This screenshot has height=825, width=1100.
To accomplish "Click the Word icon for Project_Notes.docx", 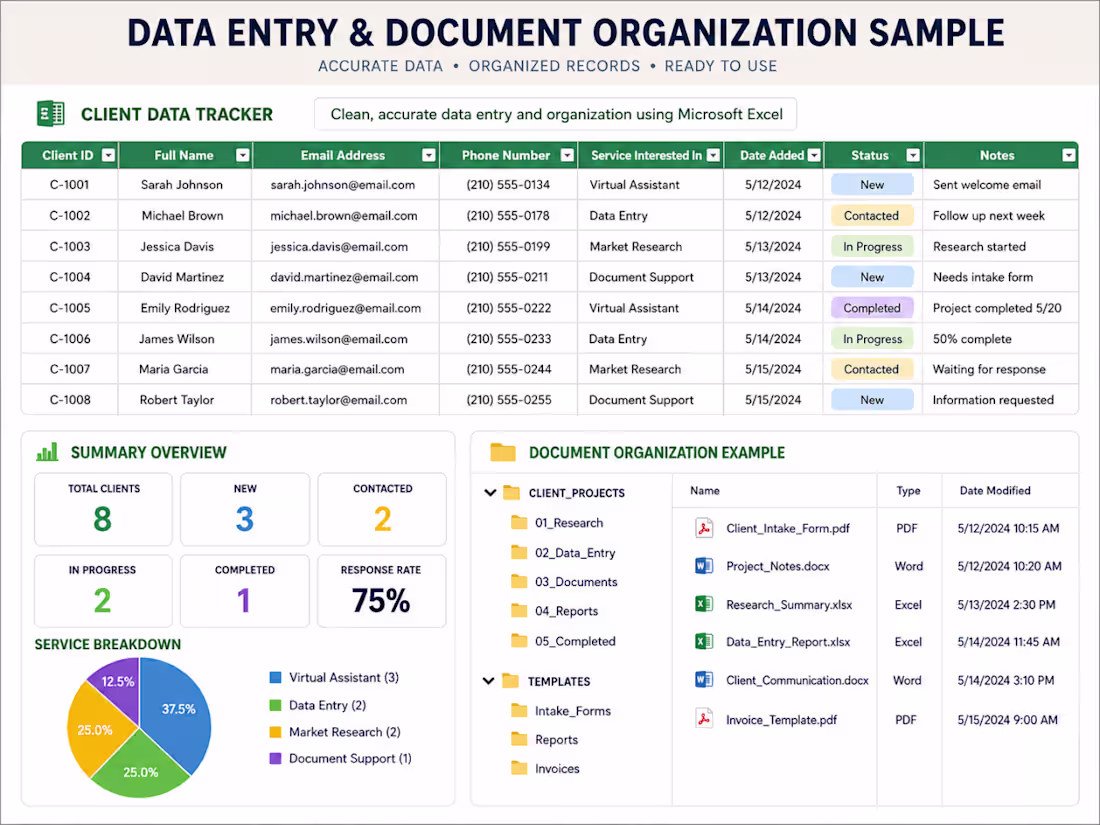I will pos(704,565).
